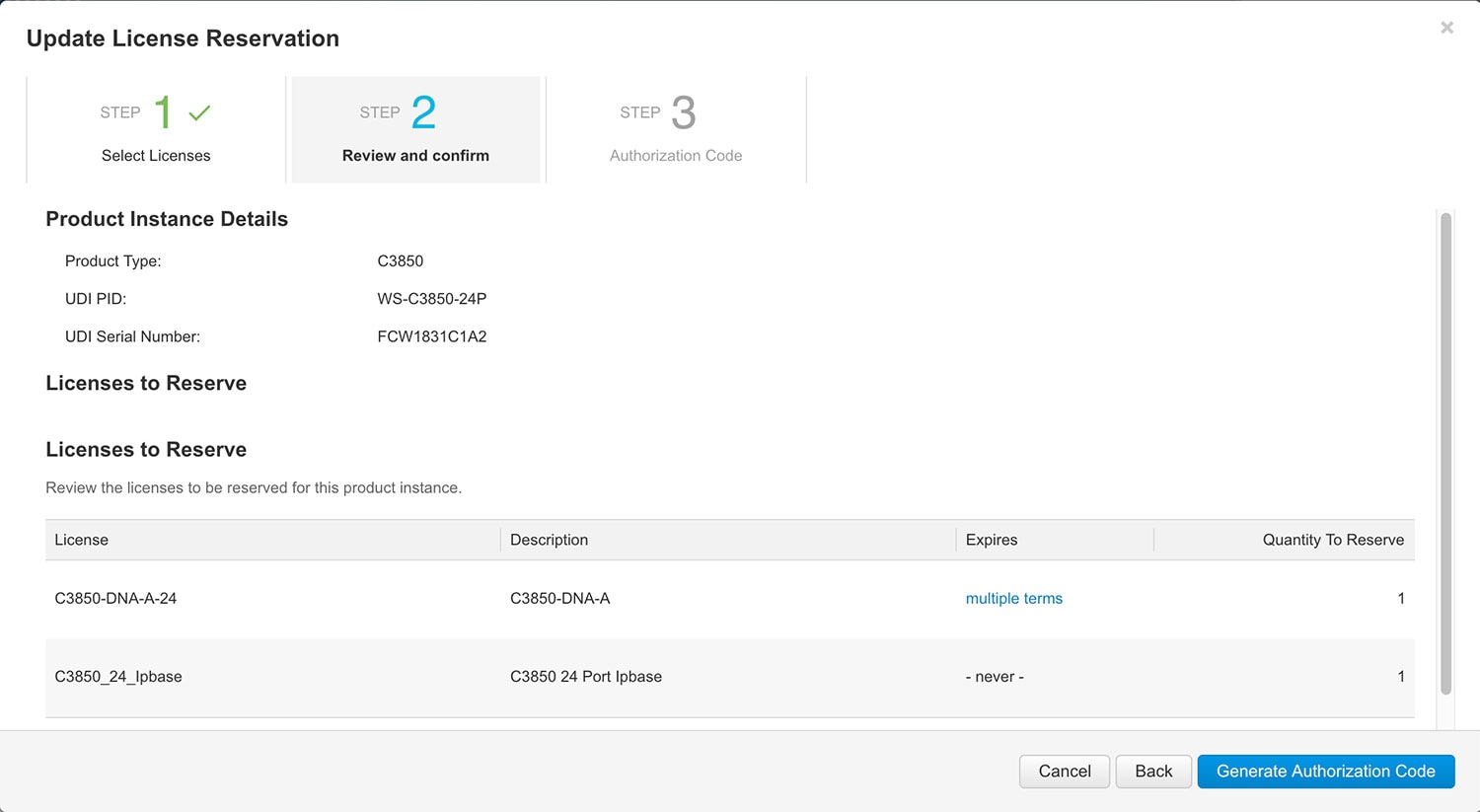Open the Step 3 Authorization Code tab

(x=676, y=129)
